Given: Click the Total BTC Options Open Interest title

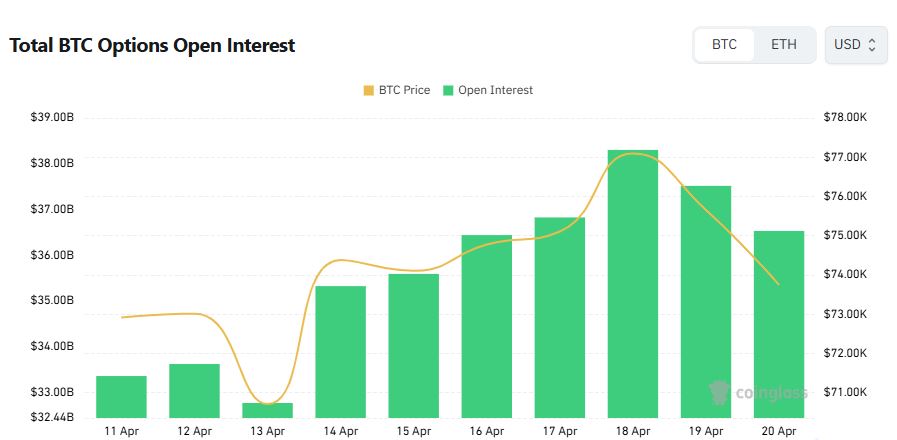Looking at the screenshot, I should point(152,46).
